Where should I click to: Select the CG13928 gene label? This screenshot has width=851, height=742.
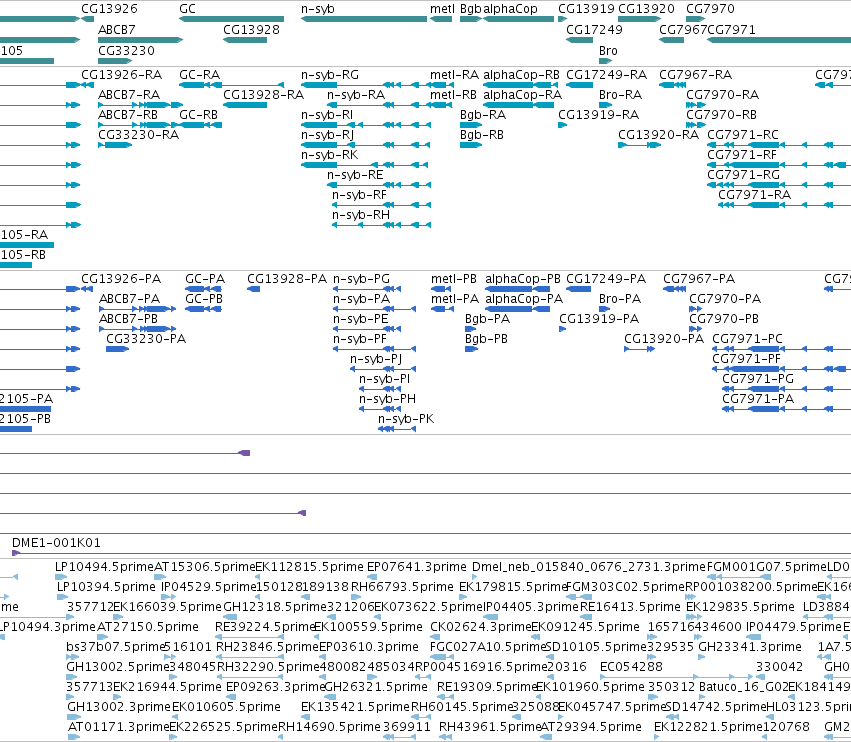251,29
